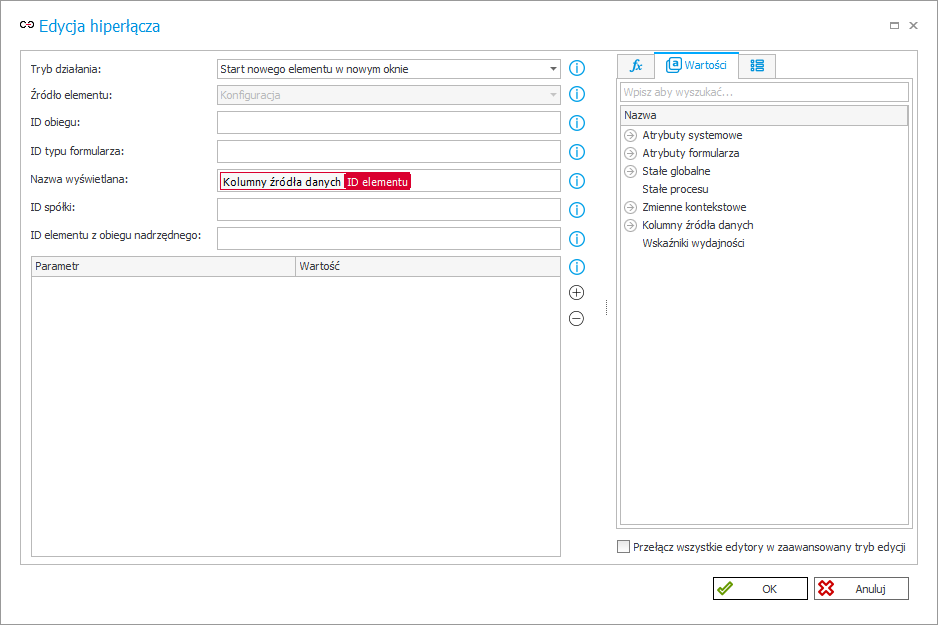Open the Źródło elementu Konfiguracja dropdown
The width and height of the screenshot is (938, 625).
[x=553, y=94]
